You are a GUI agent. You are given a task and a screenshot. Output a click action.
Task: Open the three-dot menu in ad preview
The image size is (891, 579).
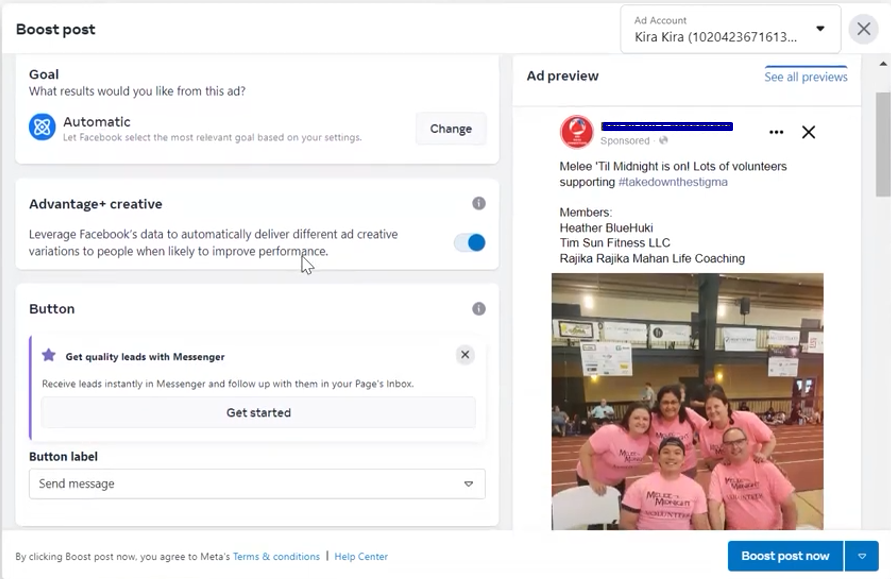click(x=776, y=132)
